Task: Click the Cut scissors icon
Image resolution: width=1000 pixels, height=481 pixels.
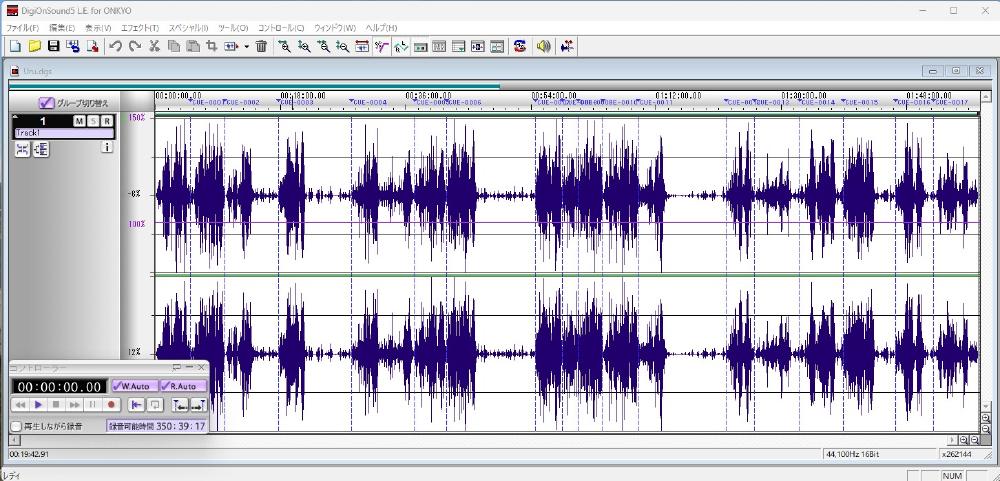Action: tap(154, 46)
